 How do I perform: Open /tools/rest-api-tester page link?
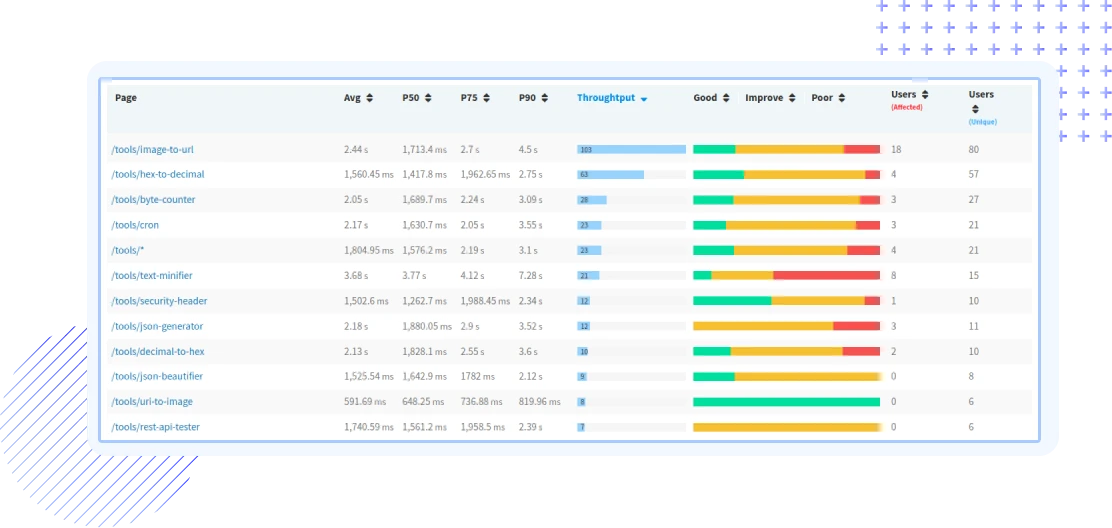(x=155, y=427)
